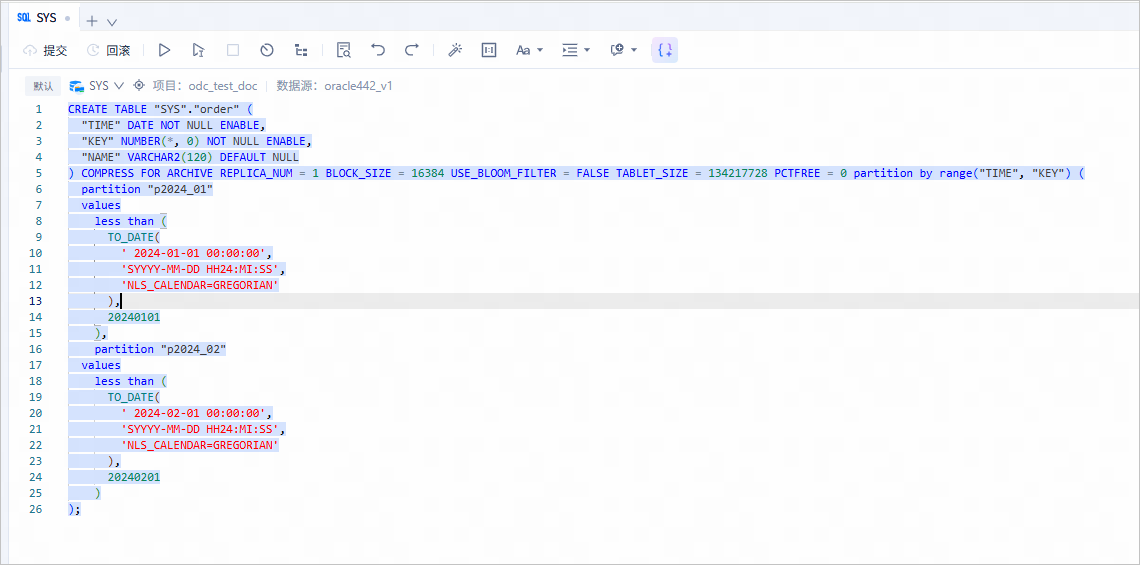Expand the comment options dropdown
Screen dimensions: 1140x565
[x=624, y=50]
